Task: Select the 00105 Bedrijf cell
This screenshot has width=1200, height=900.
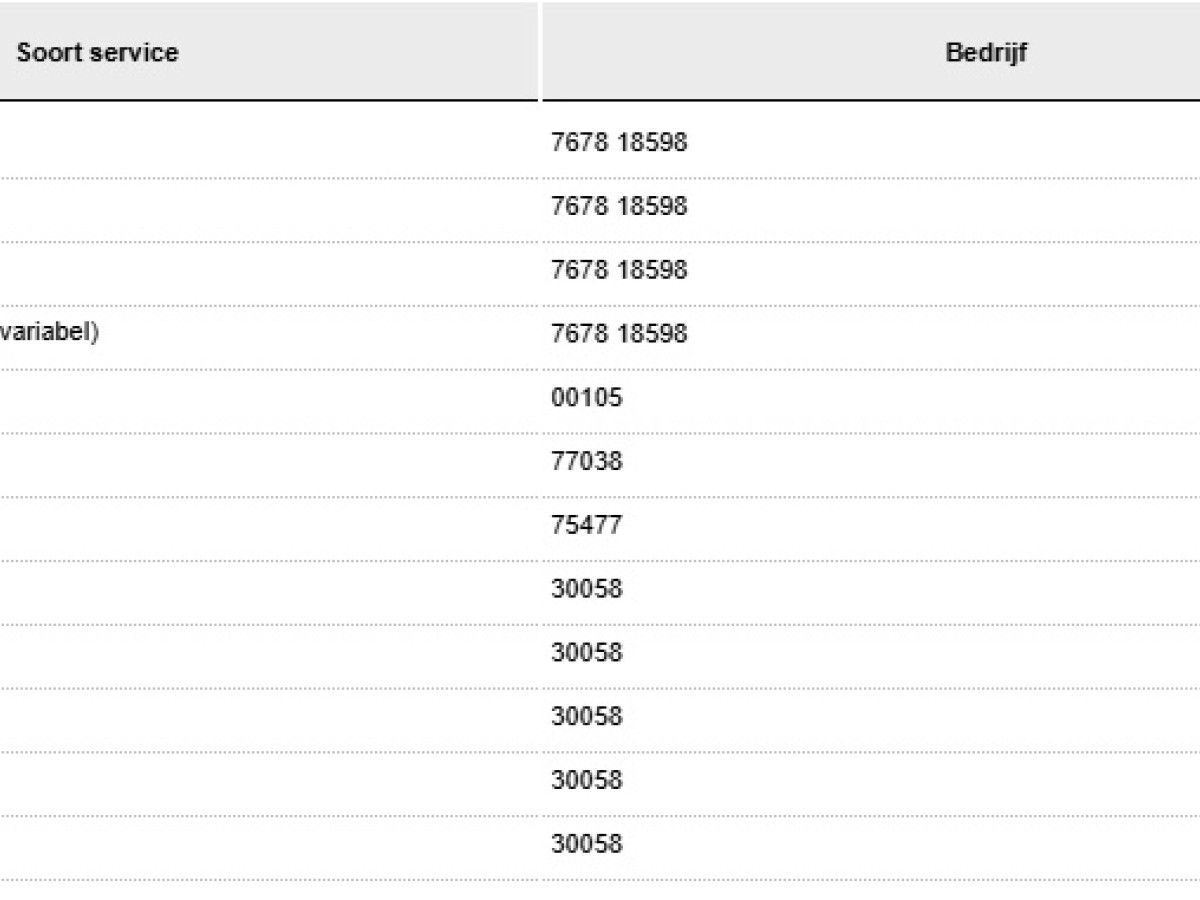Action: [586, 398]
